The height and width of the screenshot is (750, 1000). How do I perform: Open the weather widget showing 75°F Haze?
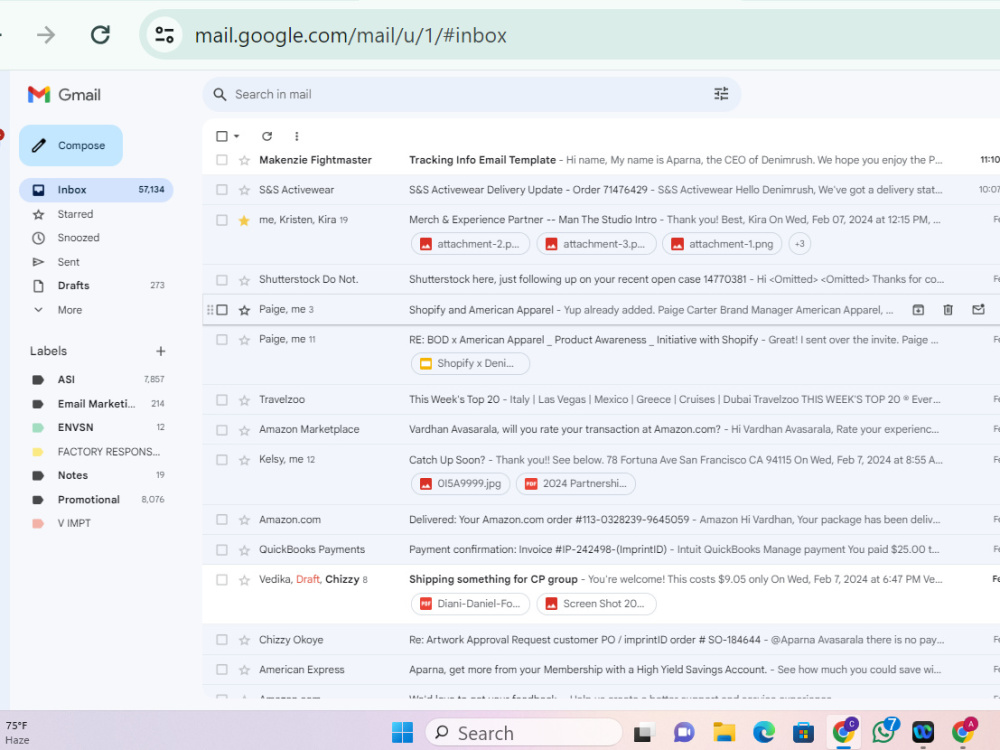click(18, 733)
